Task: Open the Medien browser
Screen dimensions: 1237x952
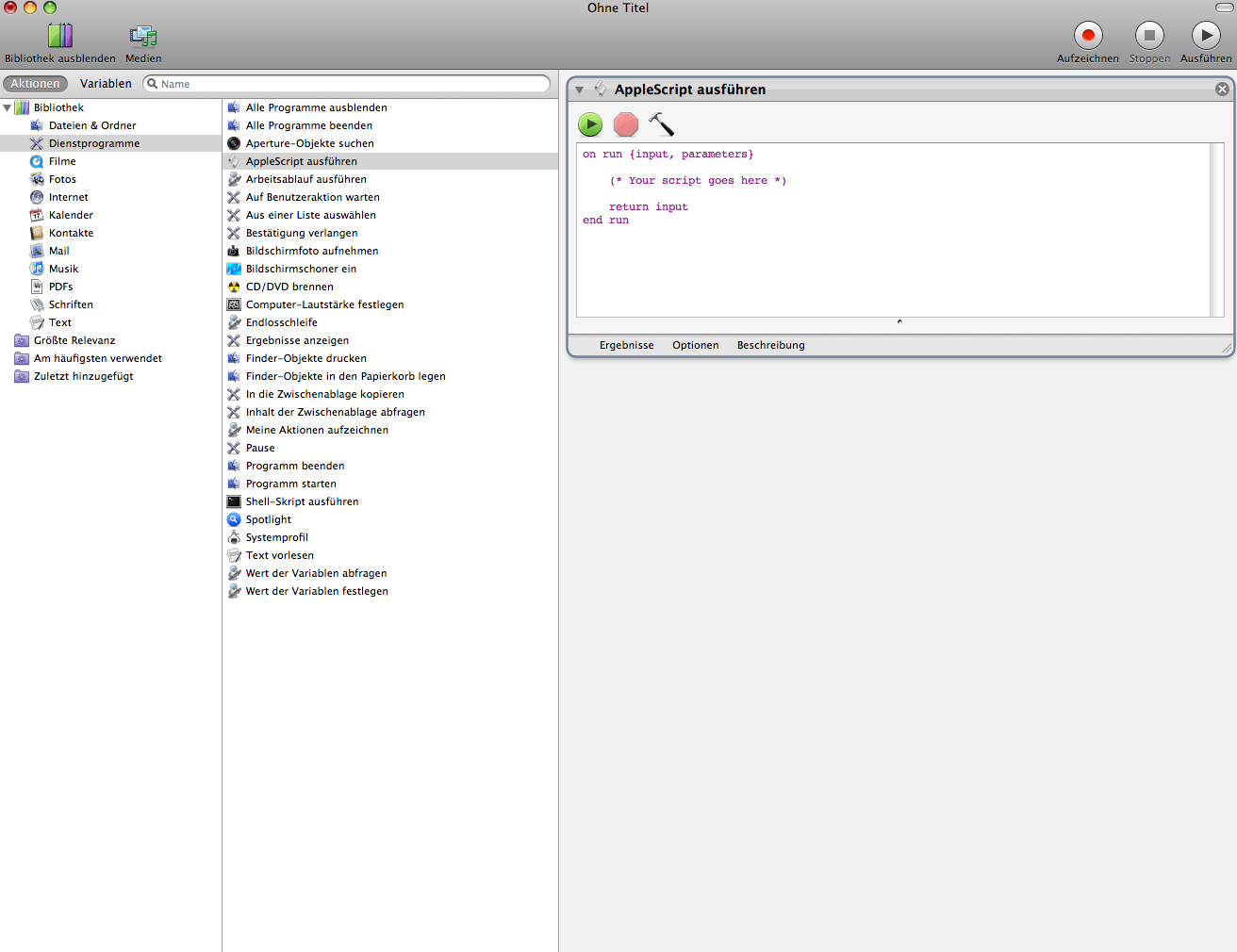Action: pyautogui.click(x=143, y=36)
